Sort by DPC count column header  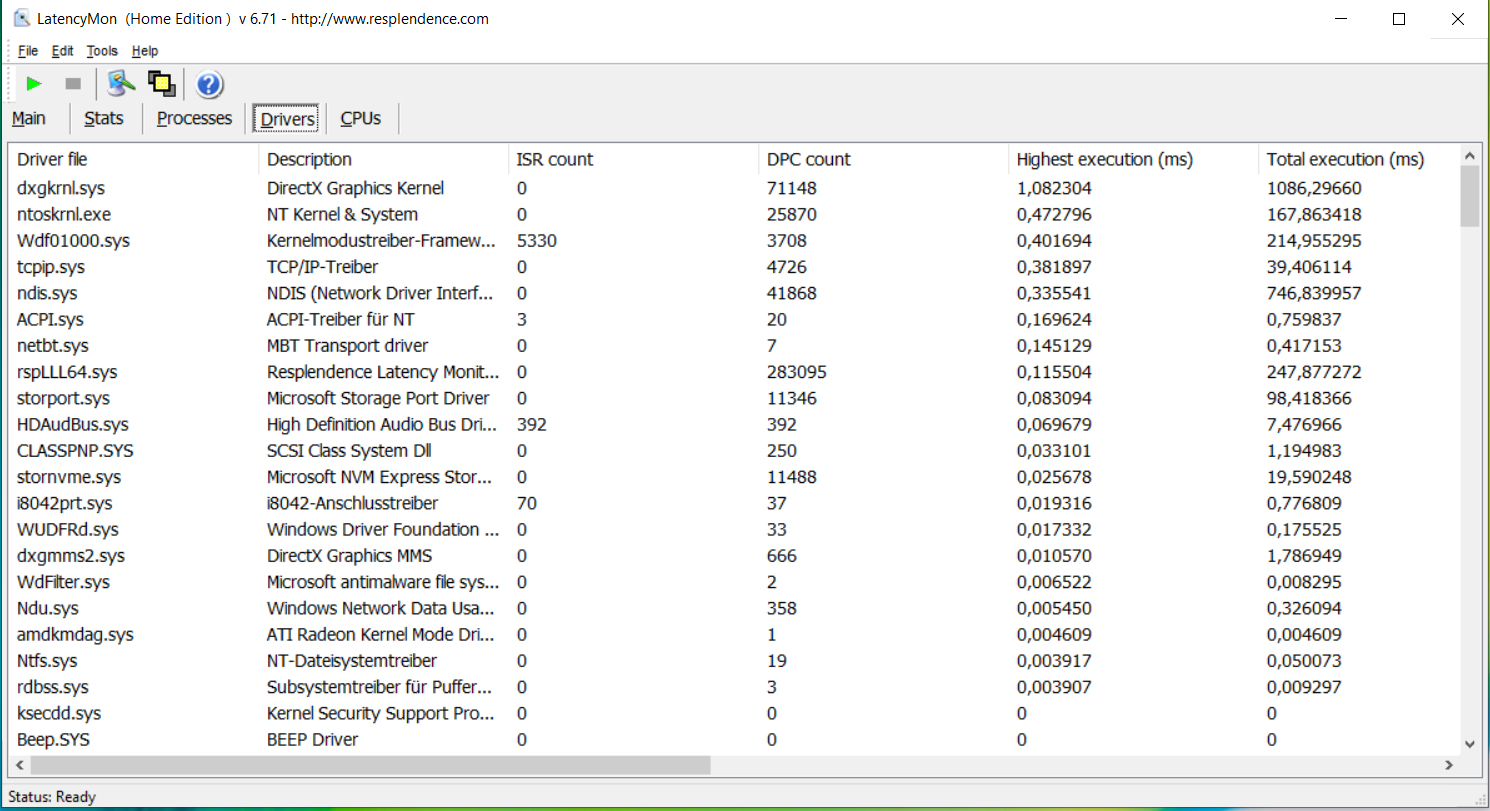[883, 159]
